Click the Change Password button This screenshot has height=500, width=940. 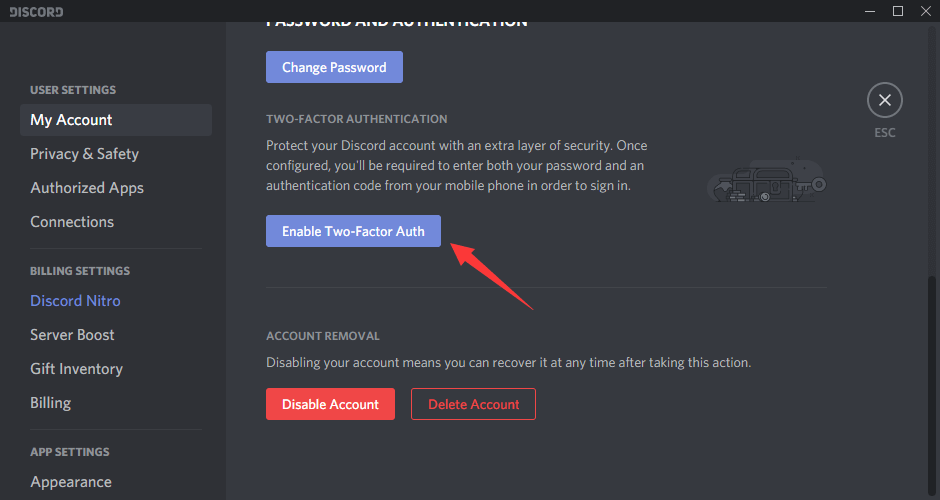coord(334,68)
